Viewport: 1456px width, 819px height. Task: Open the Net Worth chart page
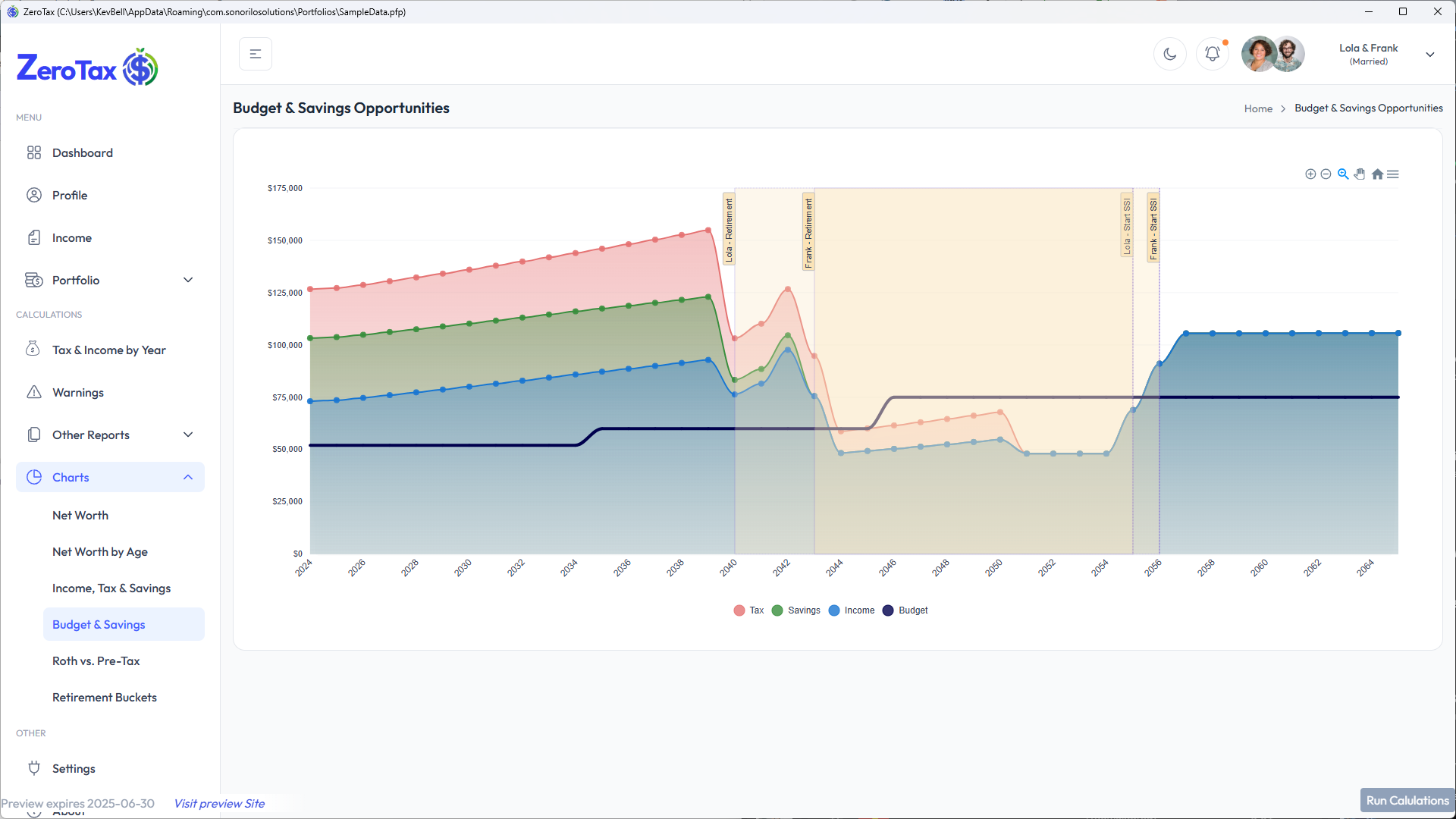[x=80, y=515]
